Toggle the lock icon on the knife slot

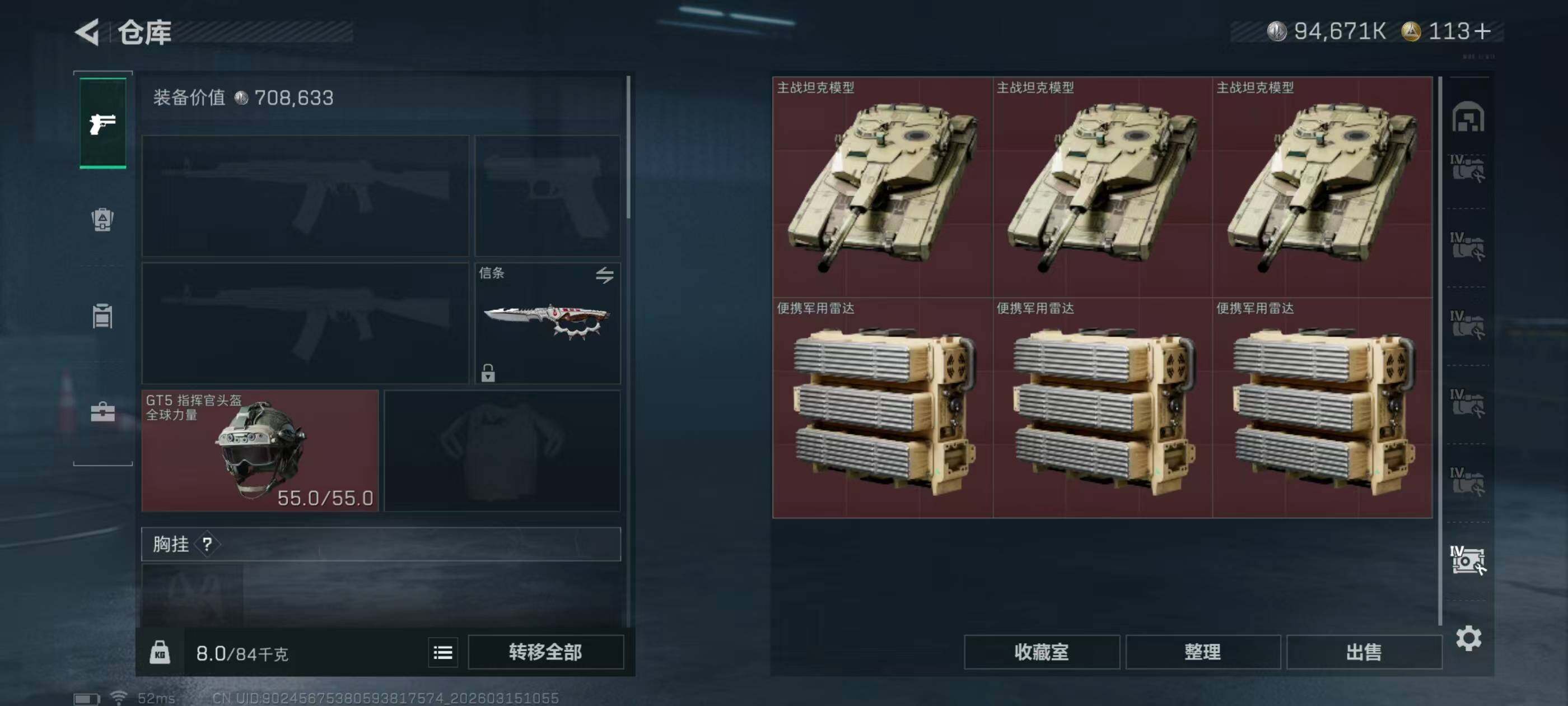pyautogui.click(x=488, y=373)
